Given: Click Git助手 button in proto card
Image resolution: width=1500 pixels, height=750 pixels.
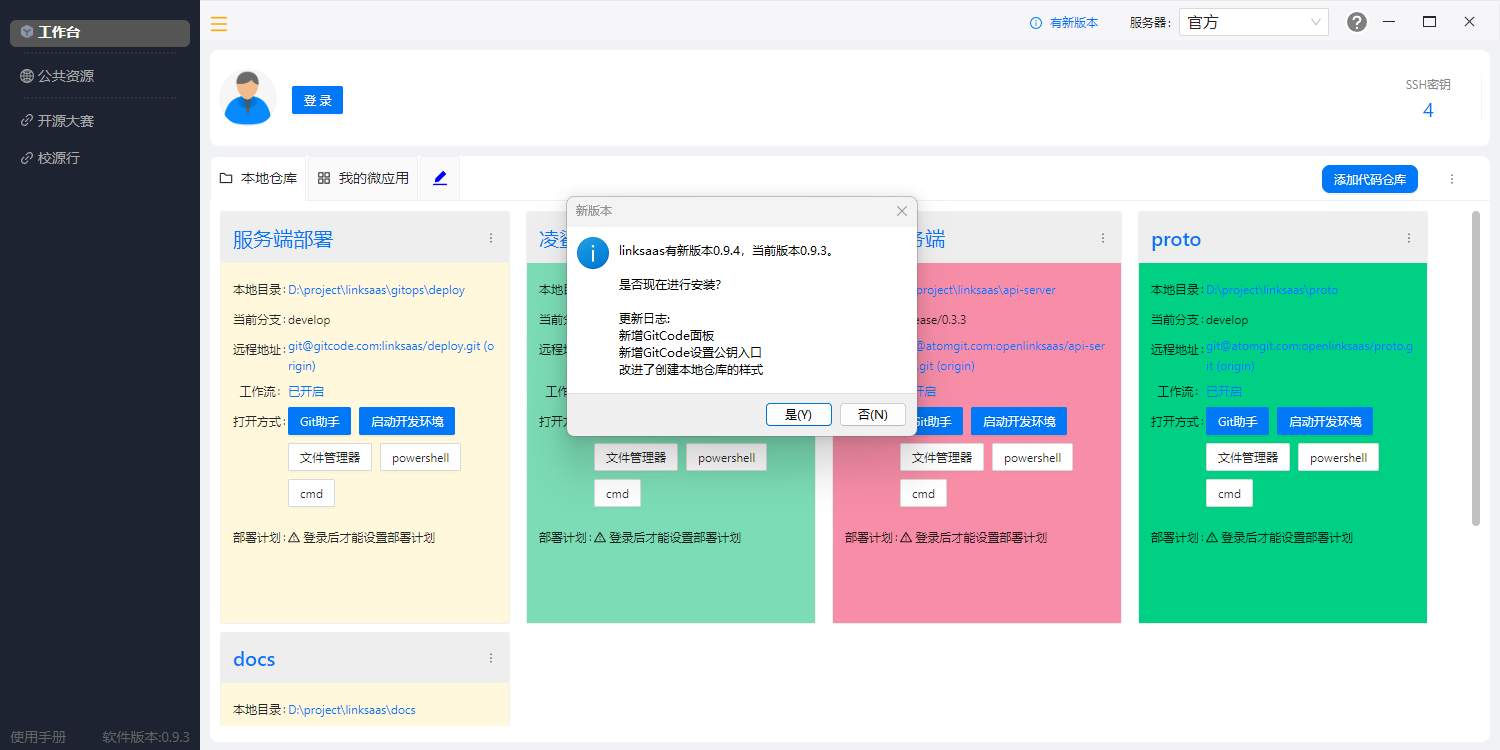Looking at the screenshot, I should tap(1237, 421).
